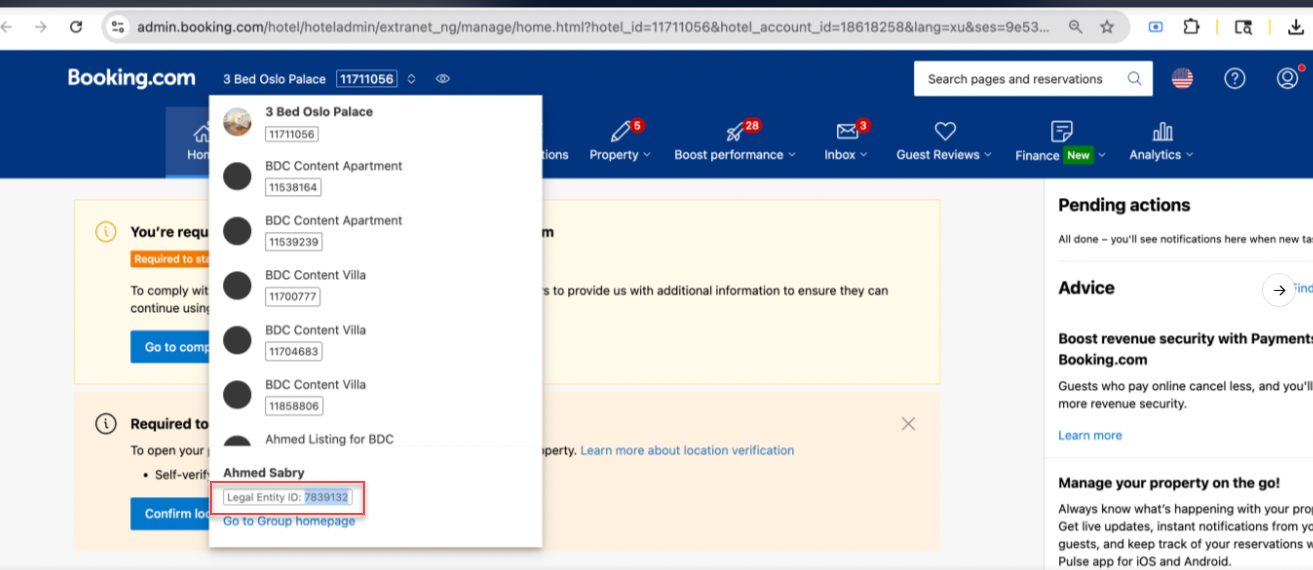Click the Boost performance rocket icon
Image resolution: width=1313 pixels, height=570 pixels.
point(735,131)
